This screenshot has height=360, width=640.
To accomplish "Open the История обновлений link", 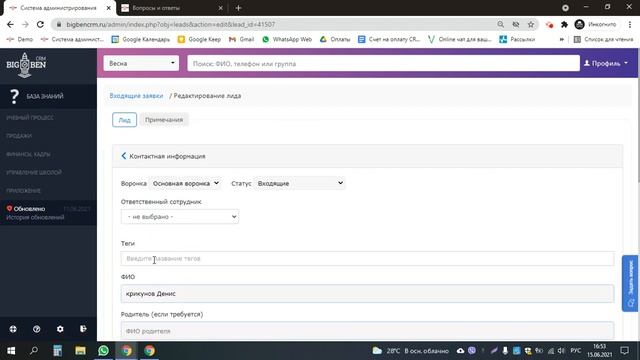I will [x=35, y=217].
